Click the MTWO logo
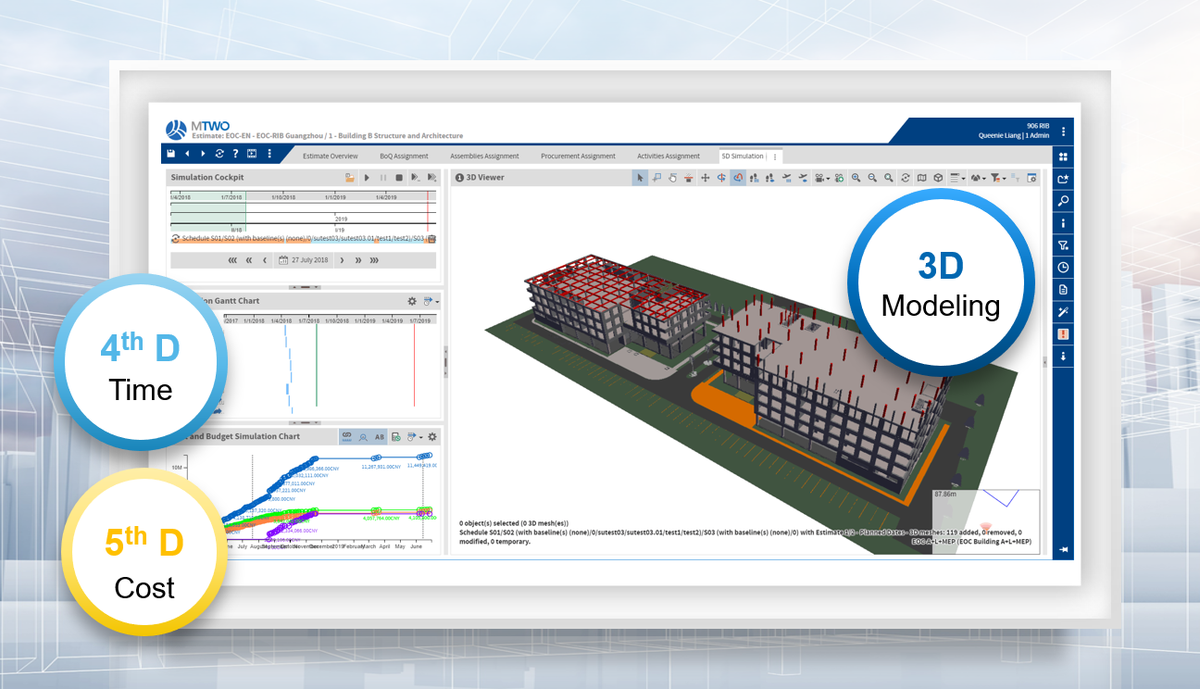This screenshot has height=689, width=1200. click(197, 128)
